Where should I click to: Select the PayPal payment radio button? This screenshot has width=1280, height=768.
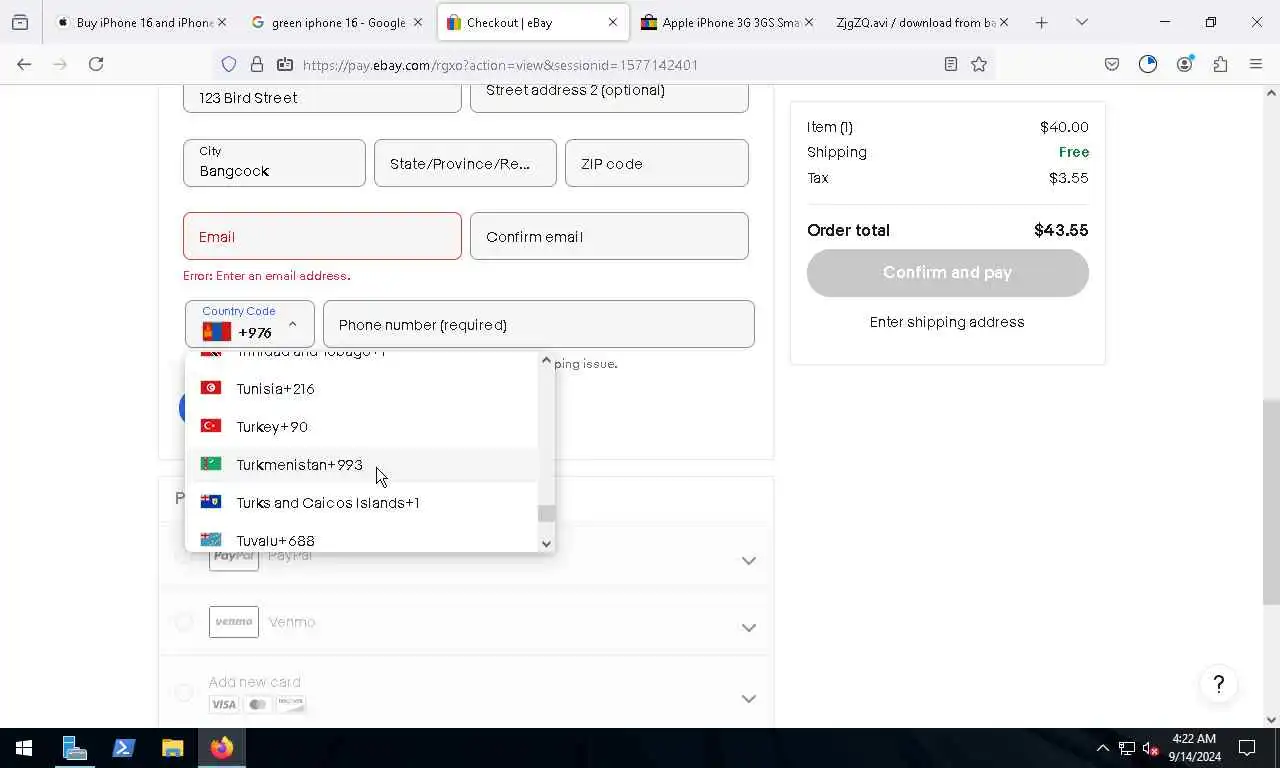click(183, 555)
